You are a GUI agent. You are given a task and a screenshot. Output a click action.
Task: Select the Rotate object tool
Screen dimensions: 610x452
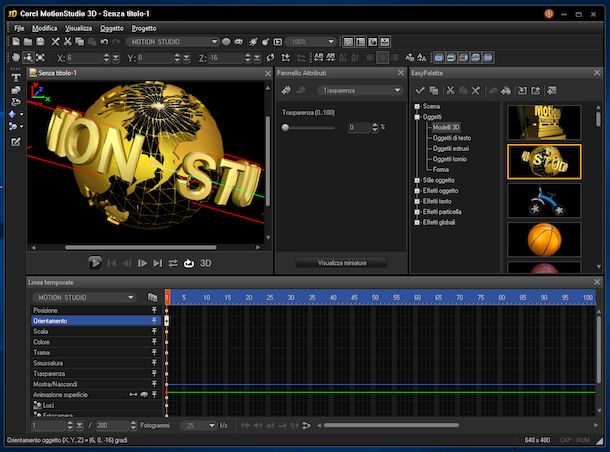(28, 58)
